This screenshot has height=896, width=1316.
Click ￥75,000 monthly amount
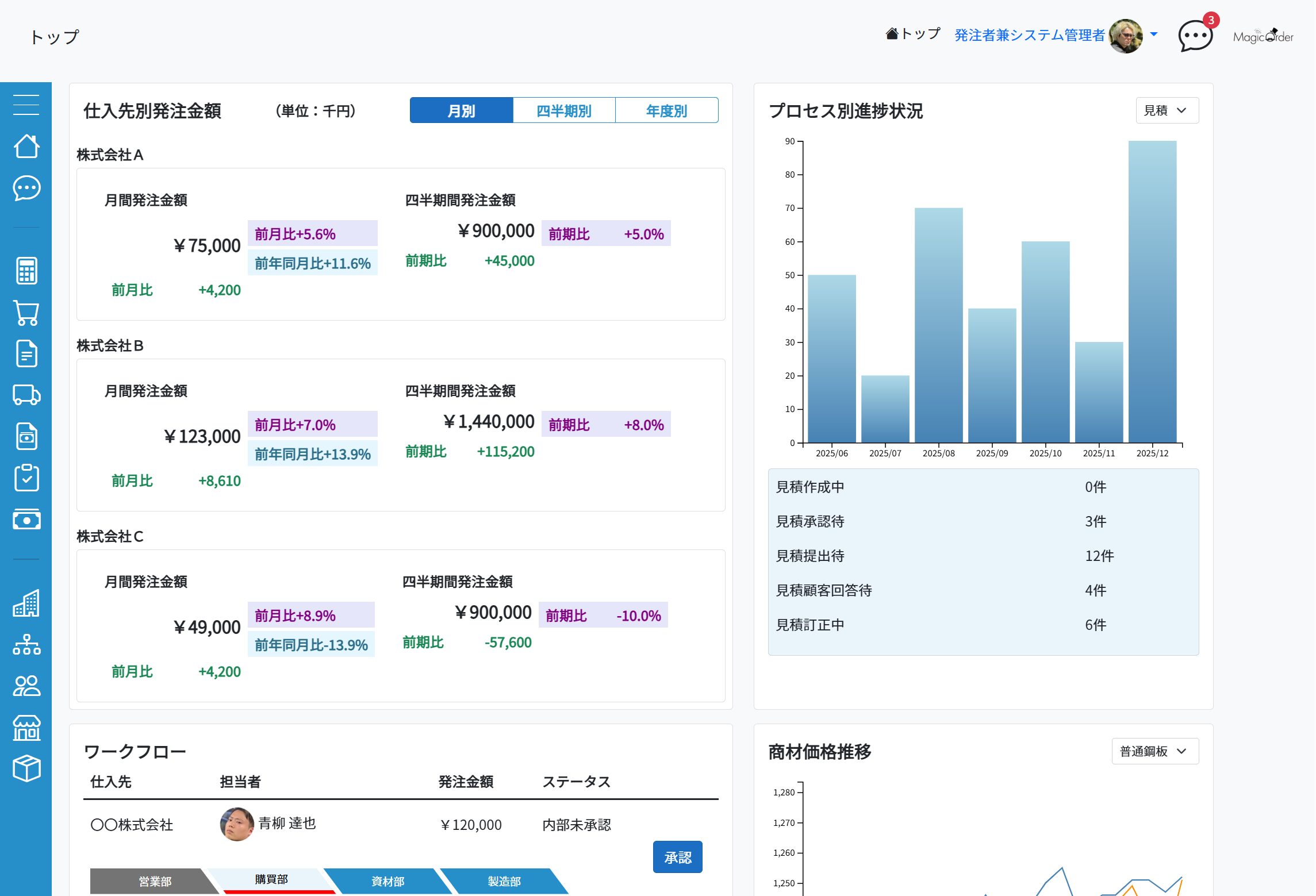tap(206, 245)
